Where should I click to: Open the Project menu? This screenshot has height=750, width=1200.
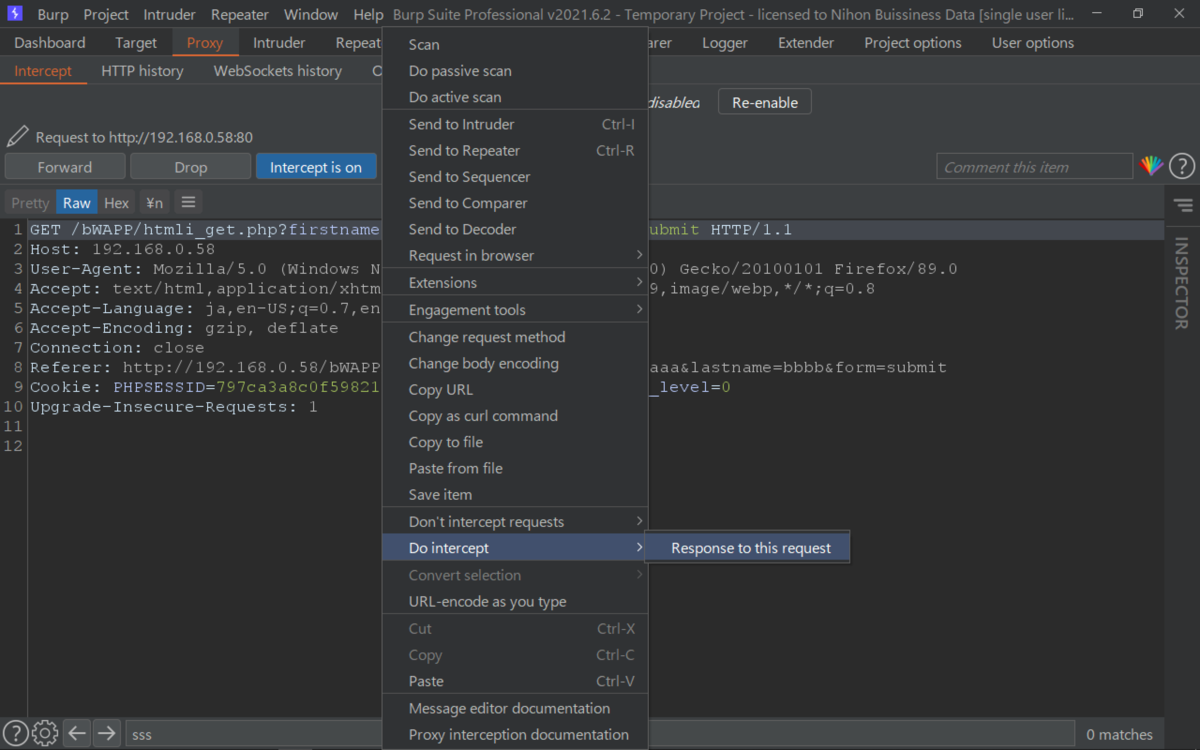pos(106,15)
